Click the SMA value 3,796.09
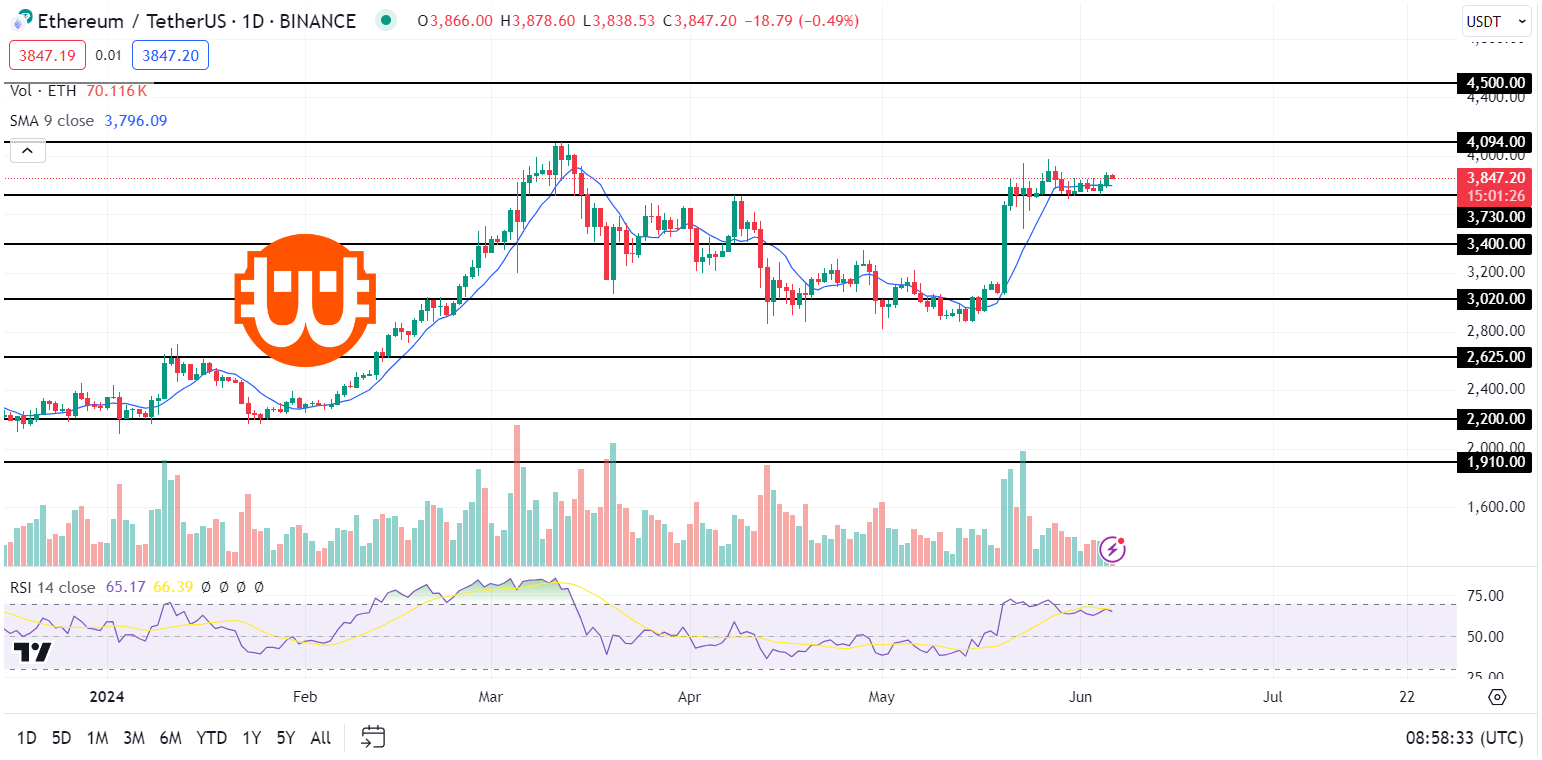This screenshot has width=1542, height=760. click(136, 121)
